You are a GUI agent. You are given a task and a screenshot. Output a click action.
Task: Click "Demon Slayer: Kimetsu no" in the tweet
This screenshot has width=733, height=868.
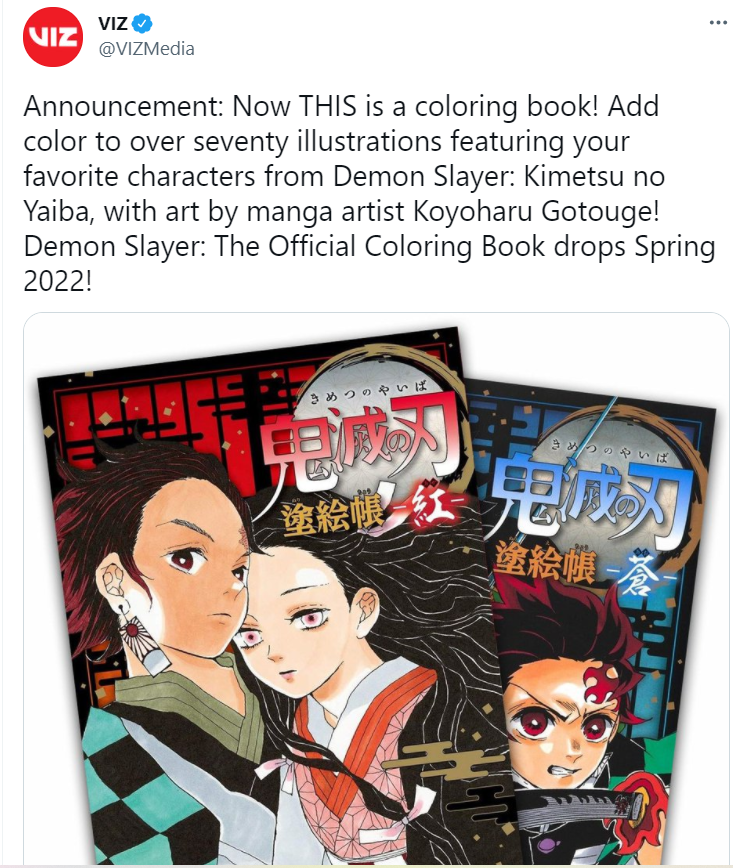(x=499, y=177)
